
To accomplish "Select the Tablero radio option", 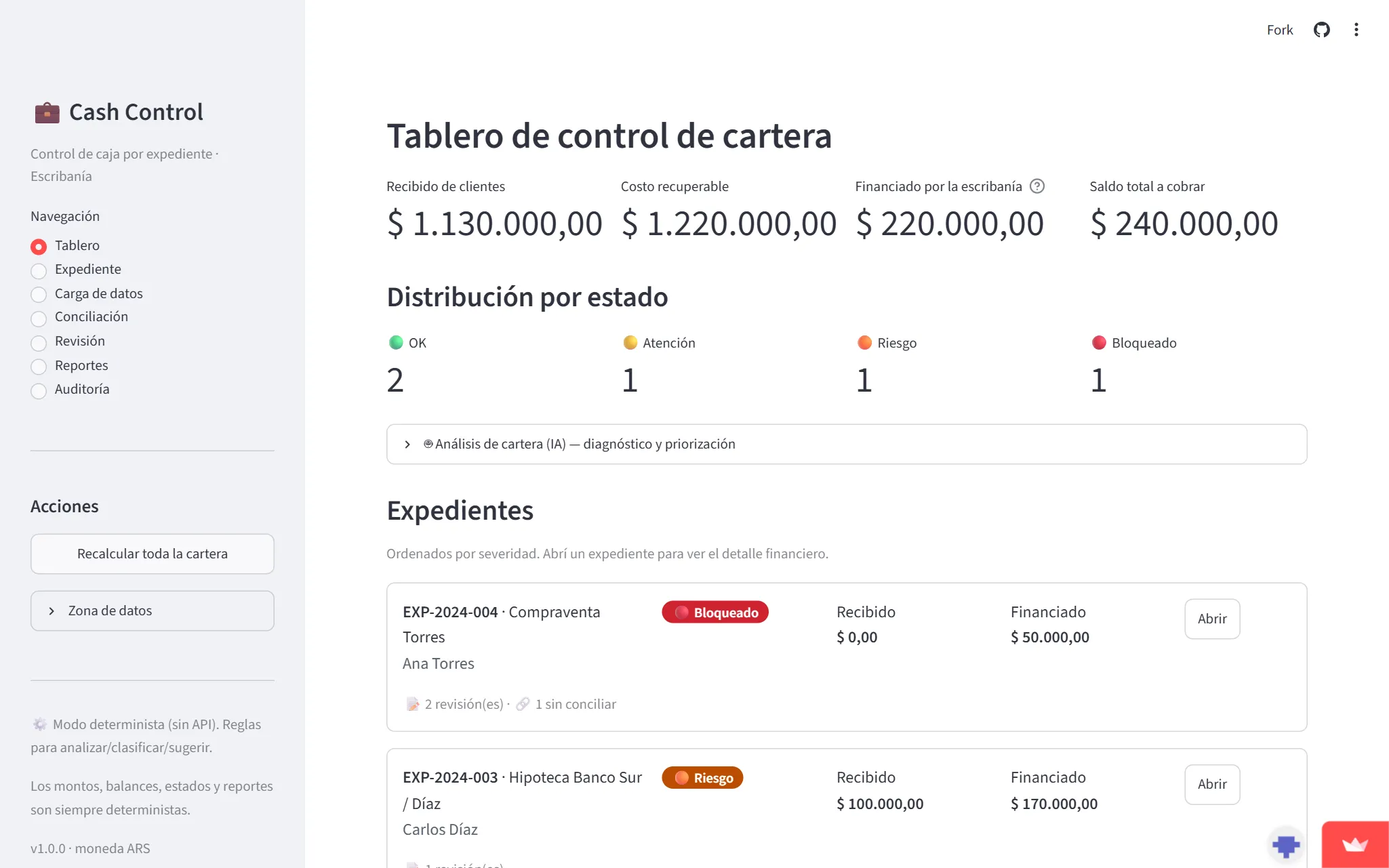I will point(39,247).
